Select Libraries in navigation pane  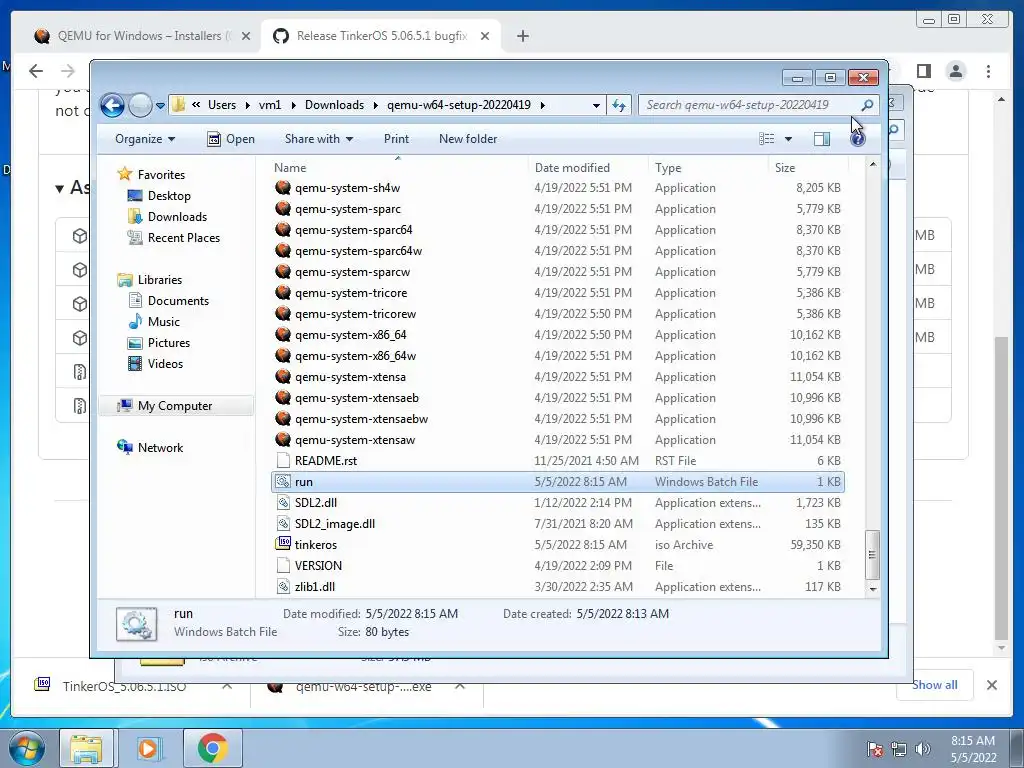click(159, 280)
